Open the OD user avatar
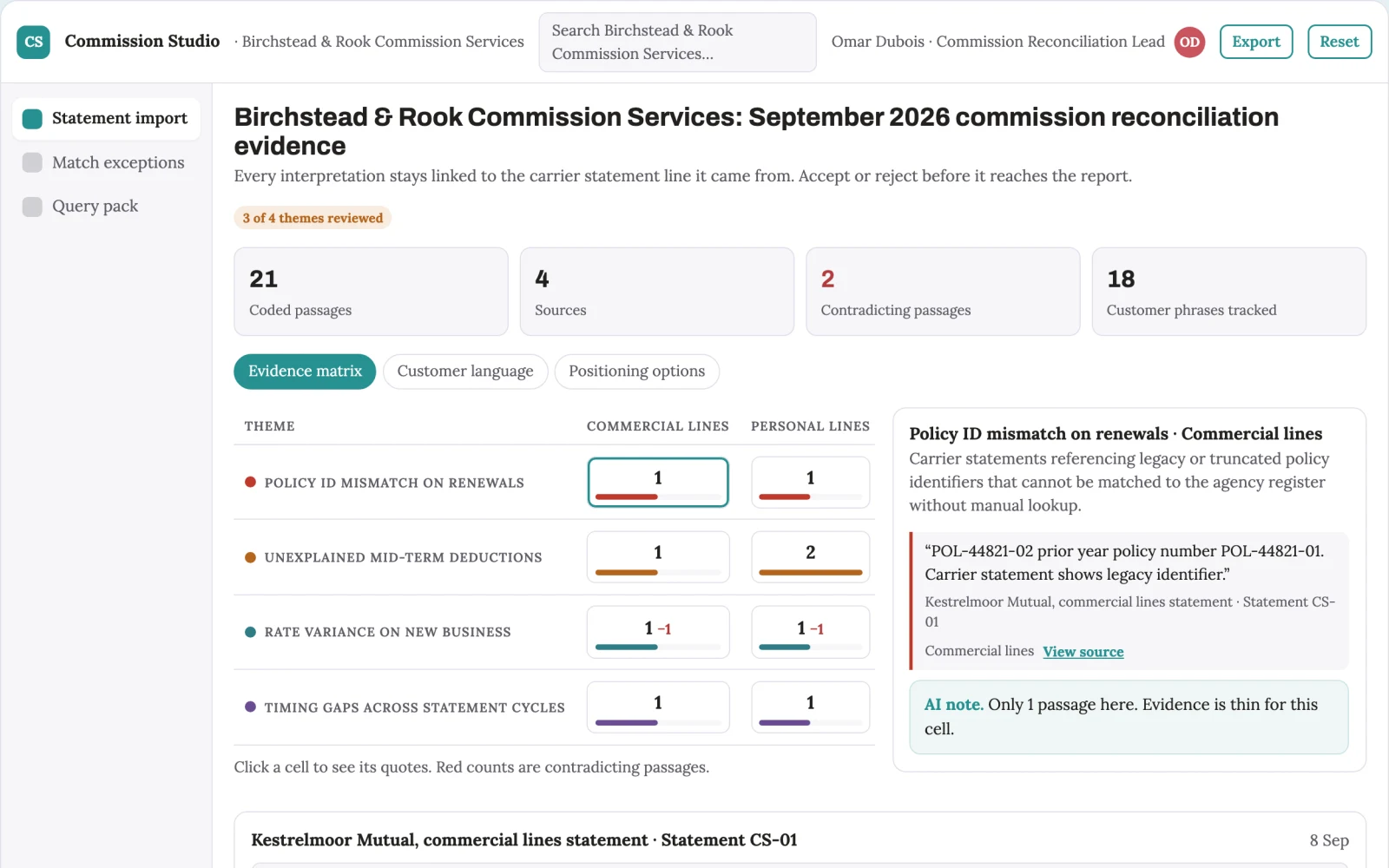Viewport: 1389px width, 868px height. (1189, 42)
